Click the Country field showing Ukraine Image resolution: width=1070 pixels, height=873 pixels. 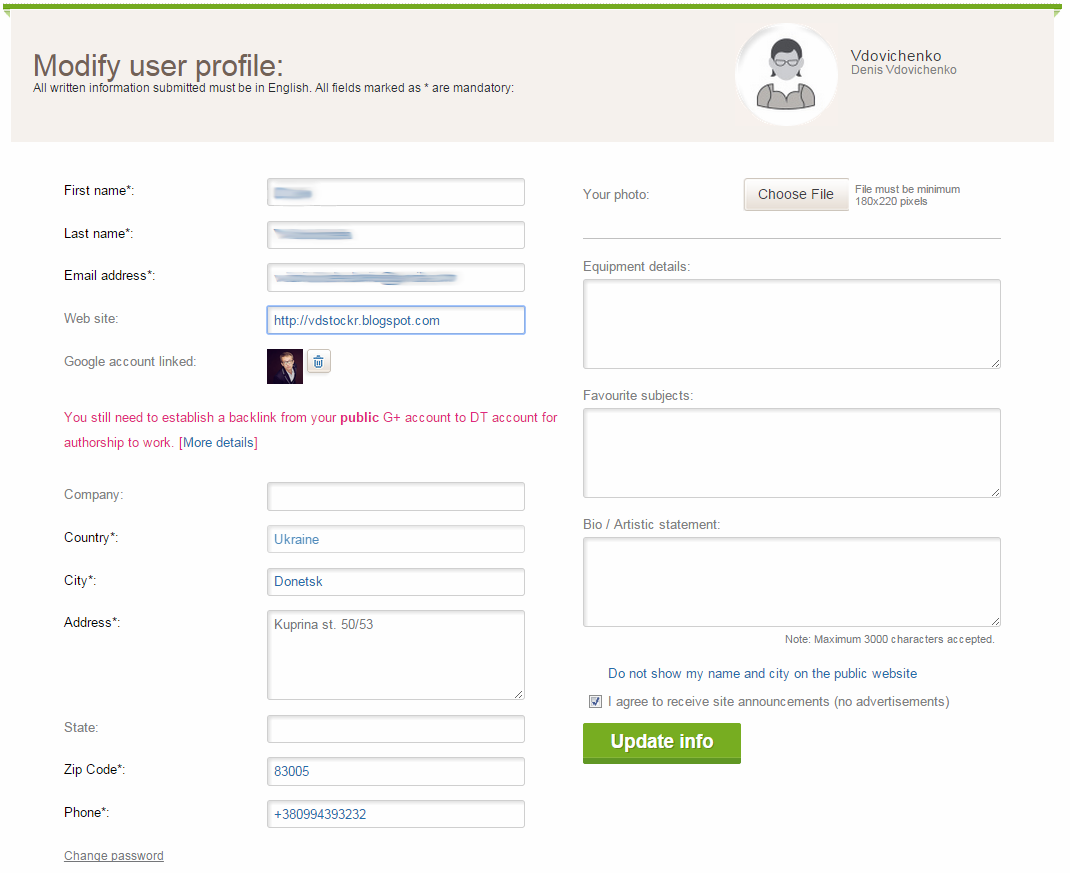[396, 539]
